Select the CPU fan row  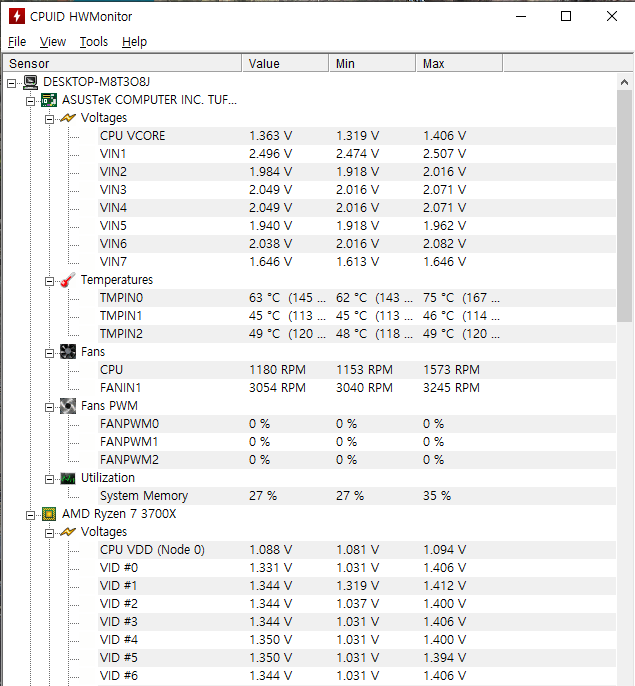click(x=357, y=370)
